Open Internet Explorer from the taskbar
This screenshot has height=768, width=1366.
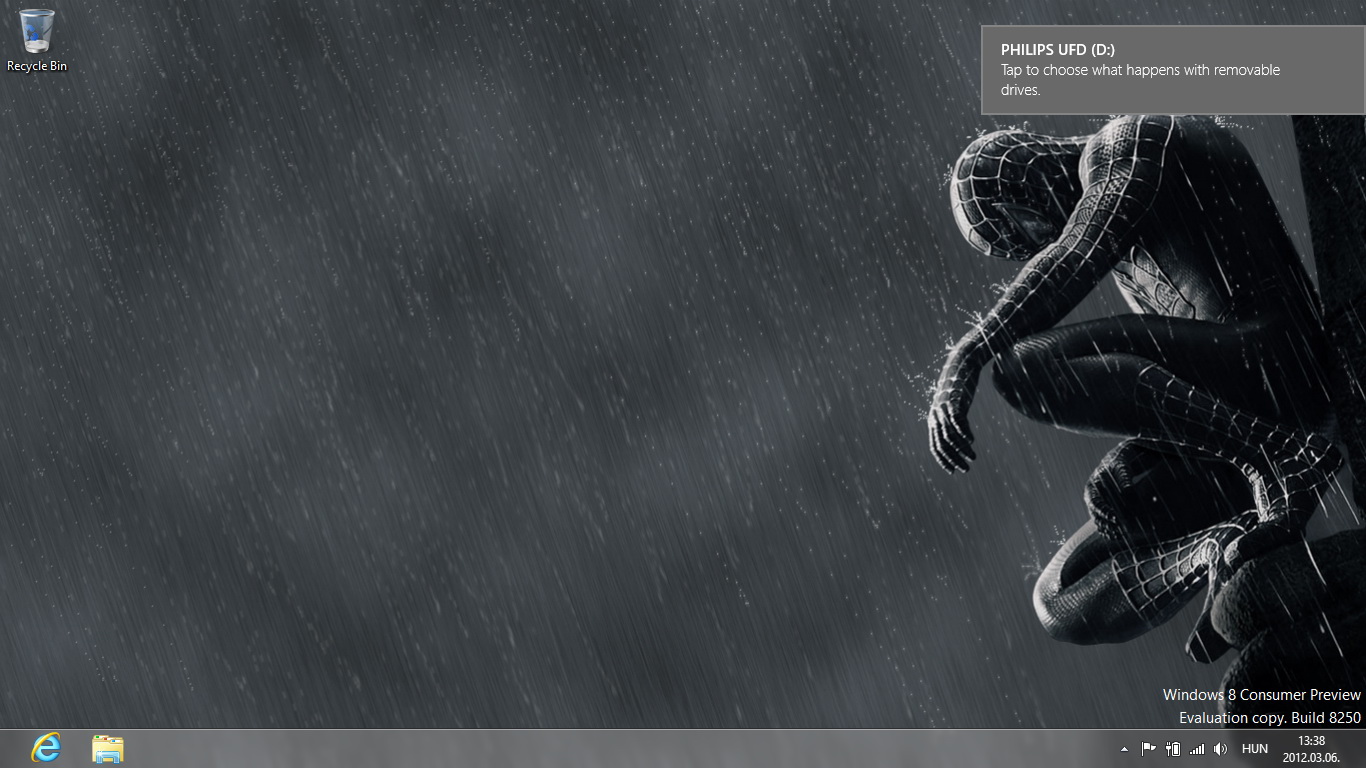(46, 748)
